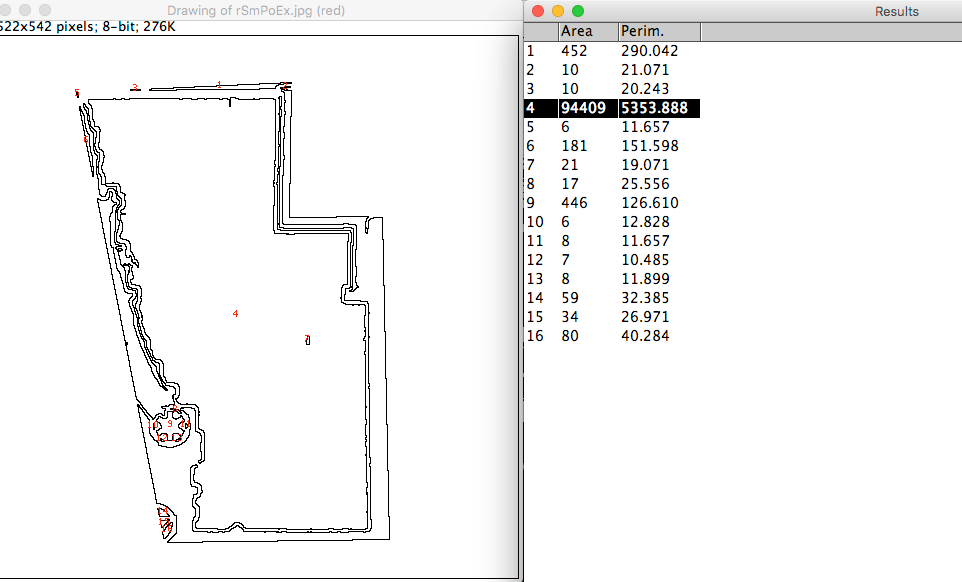Click perimeter value 151.598
This screenshot has height=582, width=962.
pos(649,146)
